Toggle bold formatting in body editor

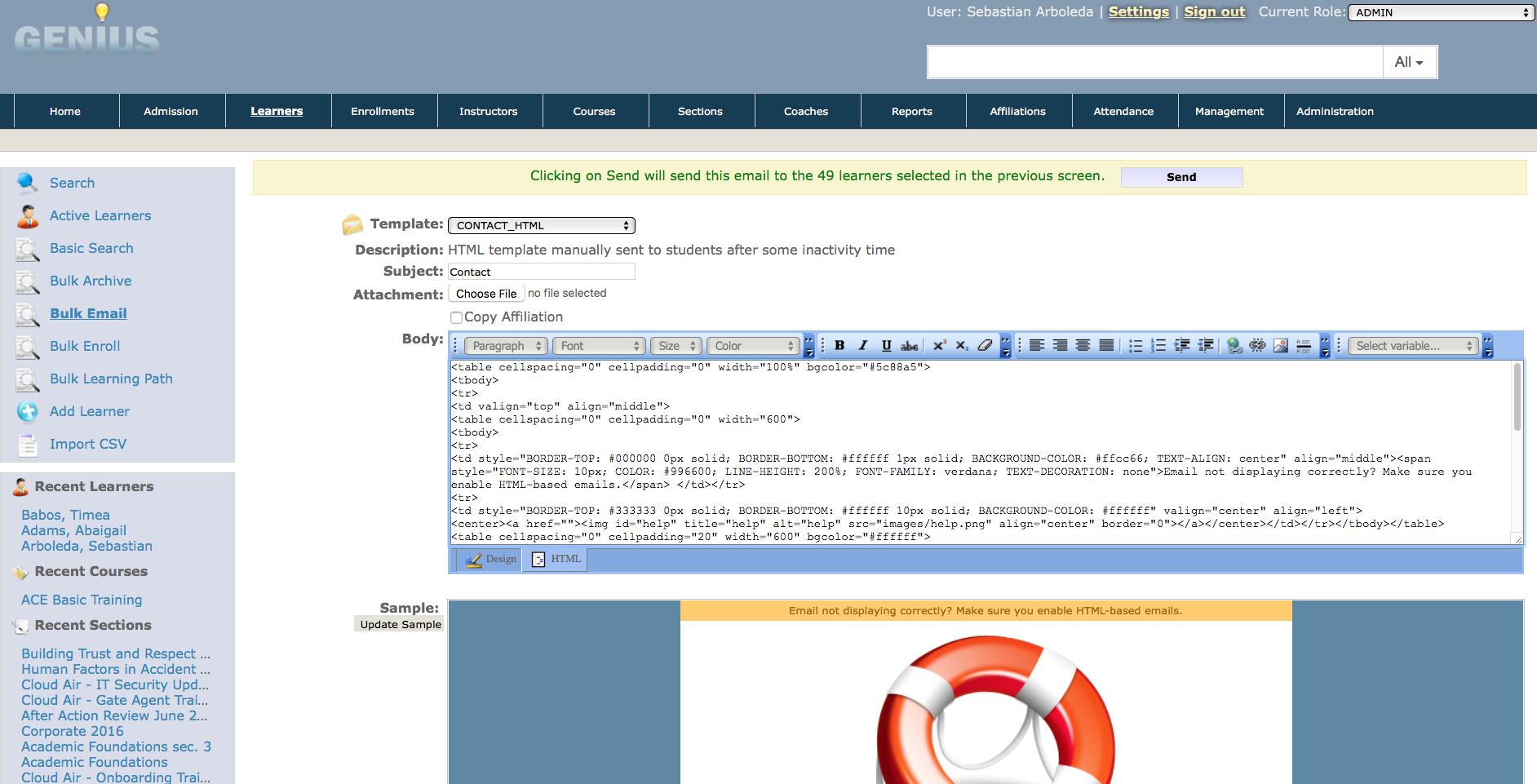pos(839,346)
